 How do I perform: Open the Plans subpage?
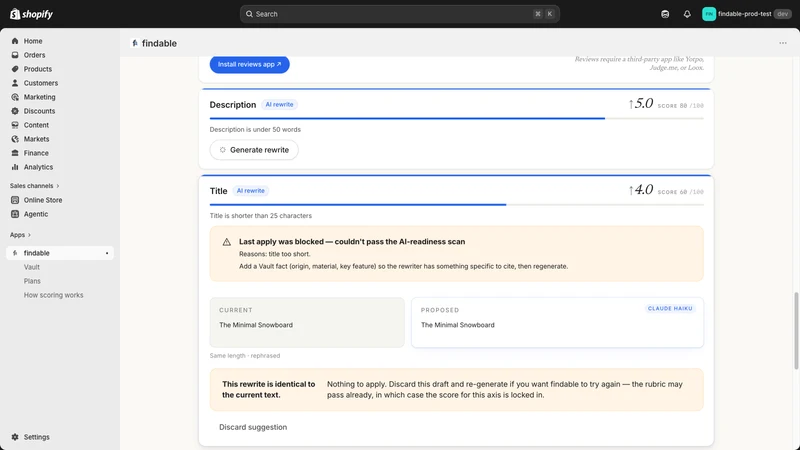click(x=32, y=281)
